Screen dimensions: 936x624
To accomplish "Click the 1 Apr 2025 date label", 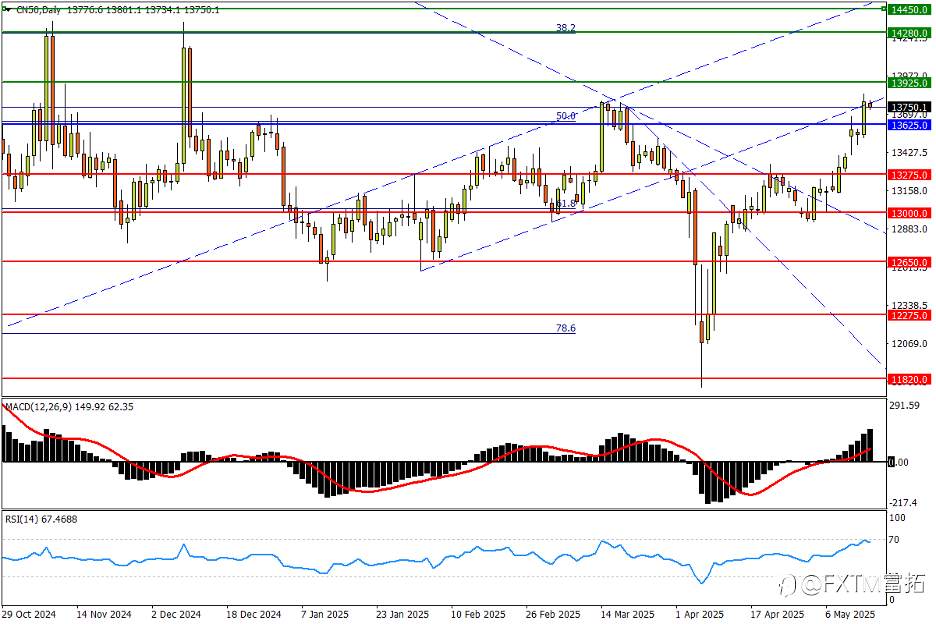I will point(700,614).
